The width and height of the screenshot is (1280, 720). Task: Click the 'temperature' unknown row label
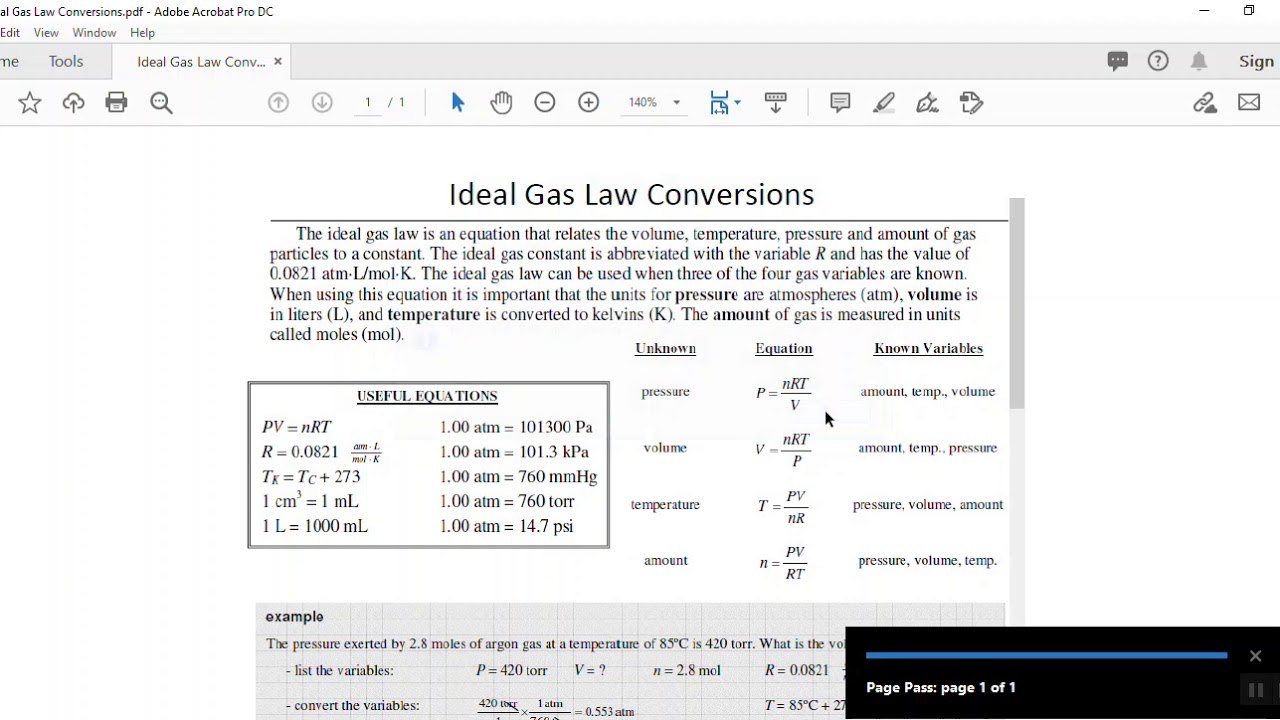pos(665,505)
